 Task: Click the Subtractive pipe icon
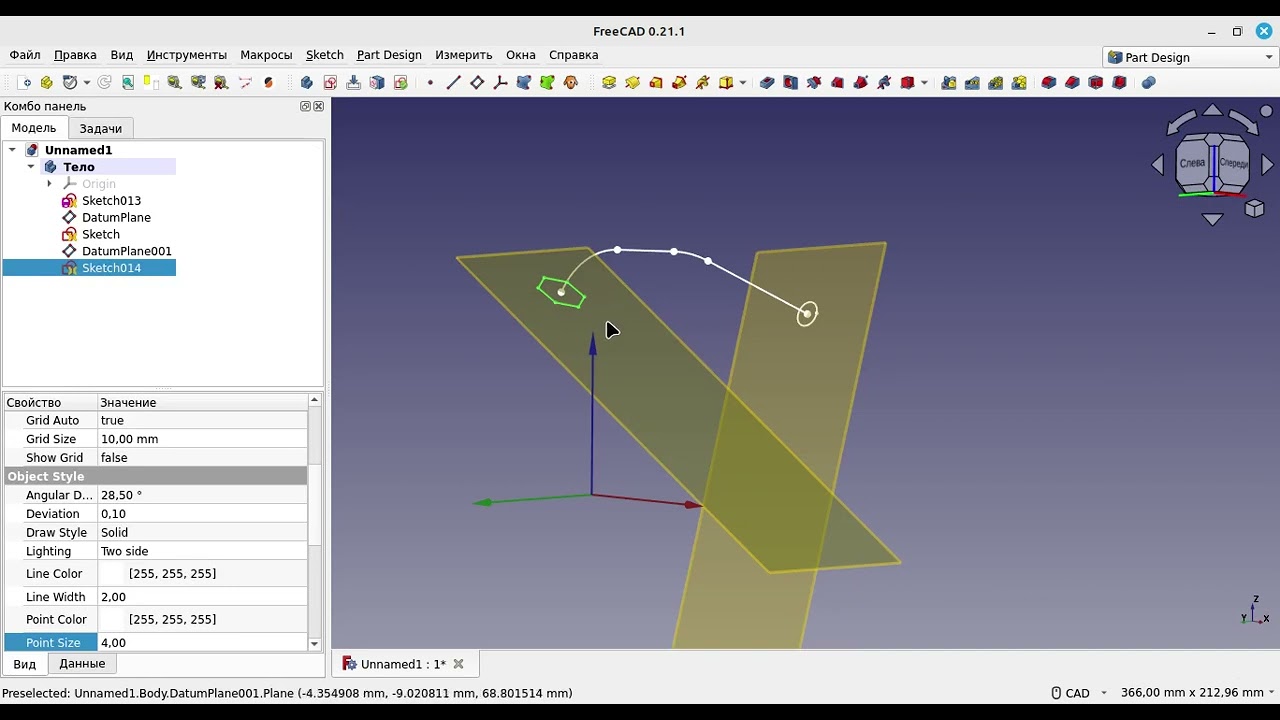[860, 83]
